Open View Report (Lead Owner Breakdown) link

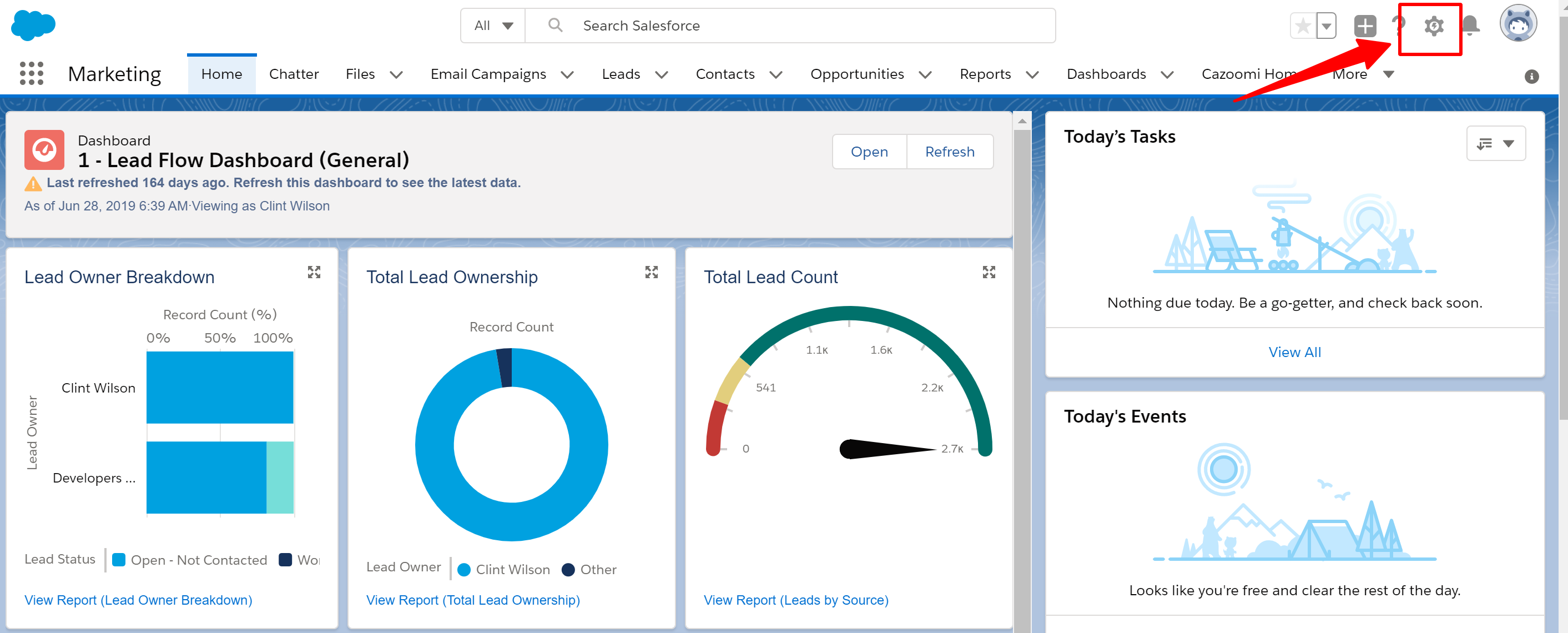138,600
